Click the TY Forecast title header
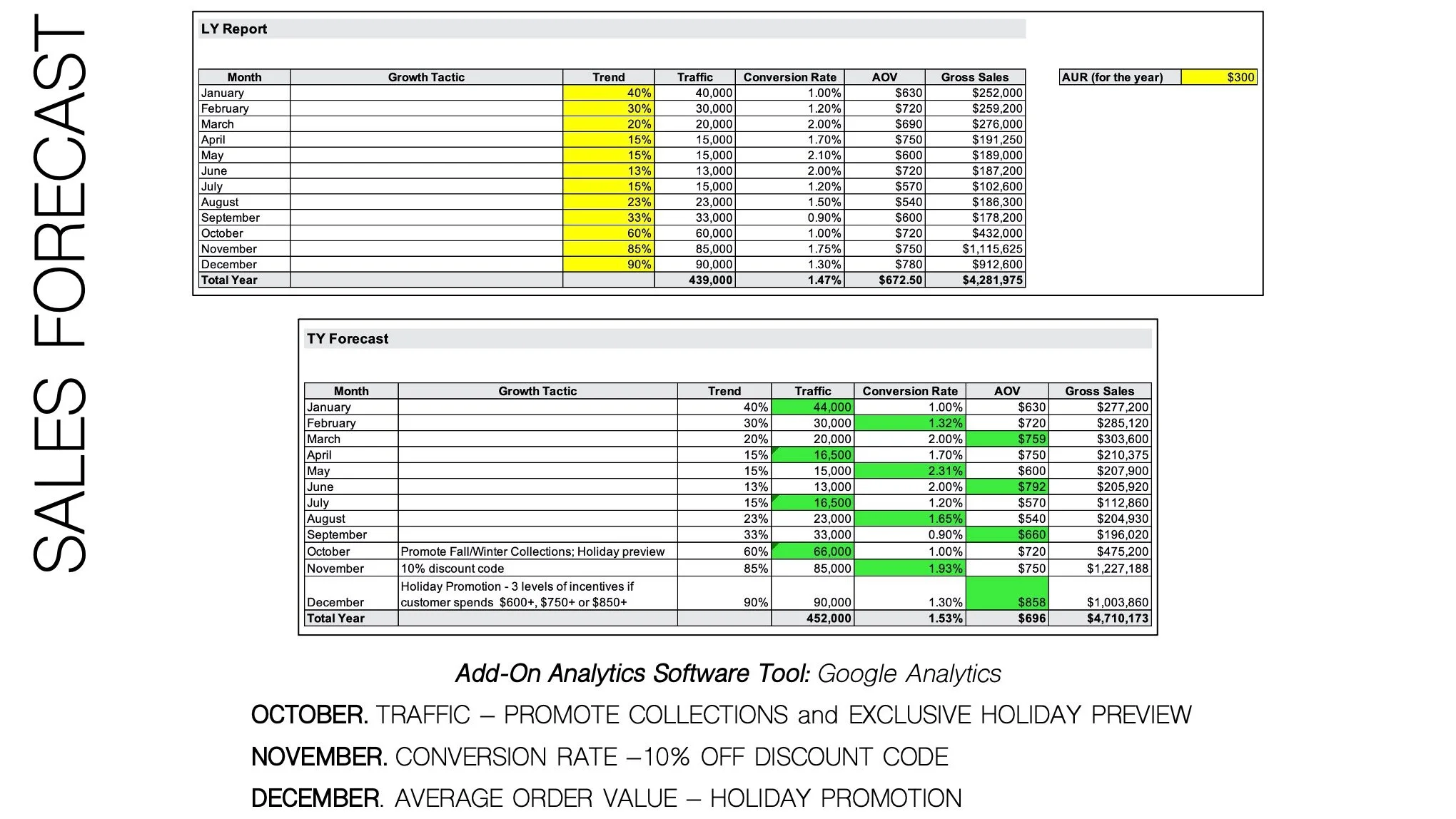 (348, 339)
